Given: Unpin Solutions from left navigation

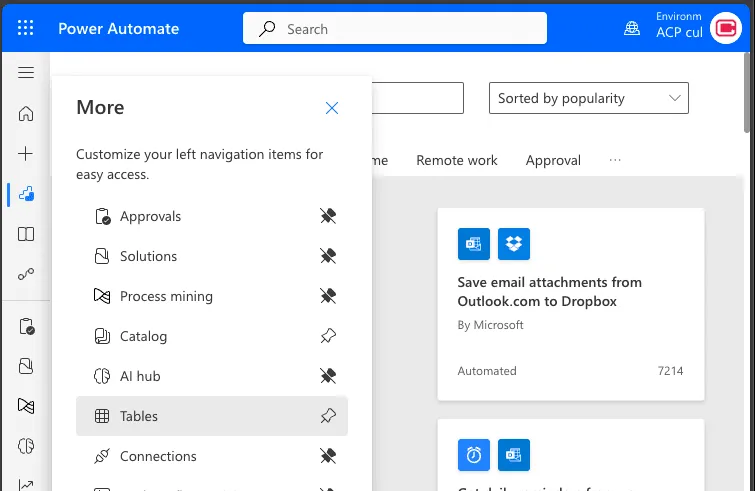Looking at the screenshot, I should [x=328, y=256].
